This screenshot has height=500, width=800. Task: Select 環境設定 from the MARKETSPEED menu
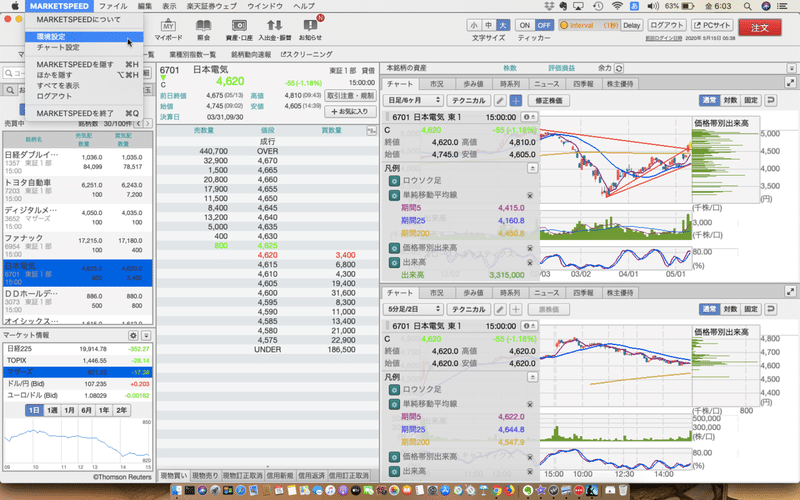[x=84, y=37]
